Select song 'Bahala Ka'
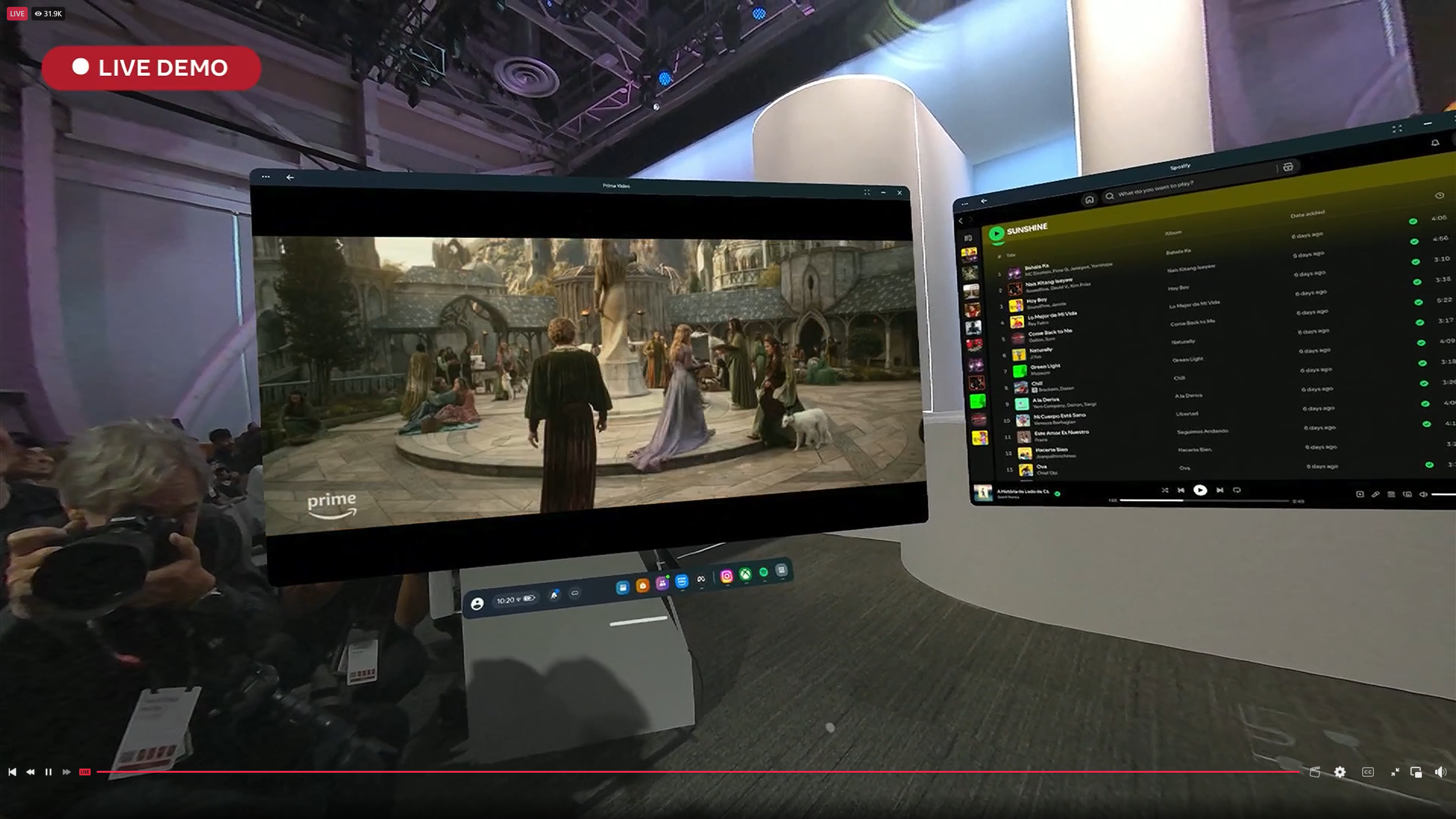Image resolution: width=1456 pixels, height=819 pixels. (1037, 266)
